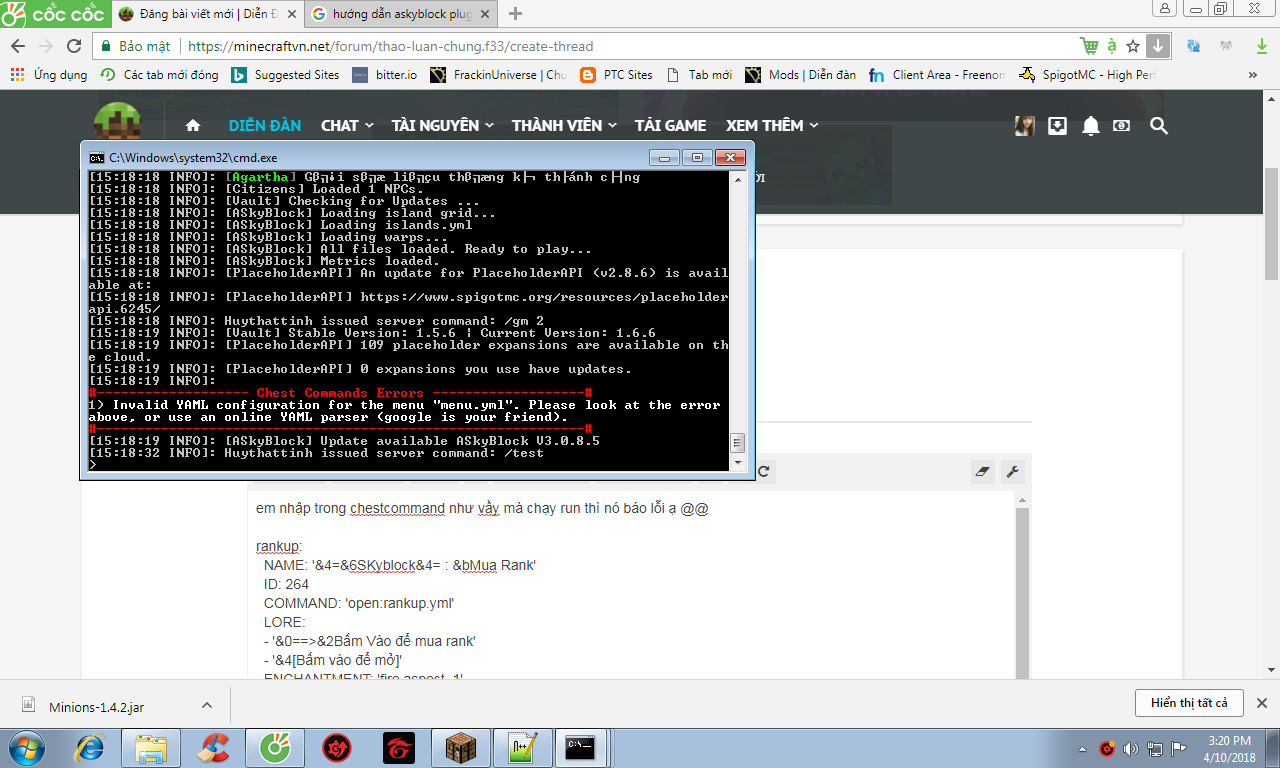Screen dimensions: 1280x768
Task: Click the taskbar clock showing 3:20 PM
Action: pos(1229,748)
